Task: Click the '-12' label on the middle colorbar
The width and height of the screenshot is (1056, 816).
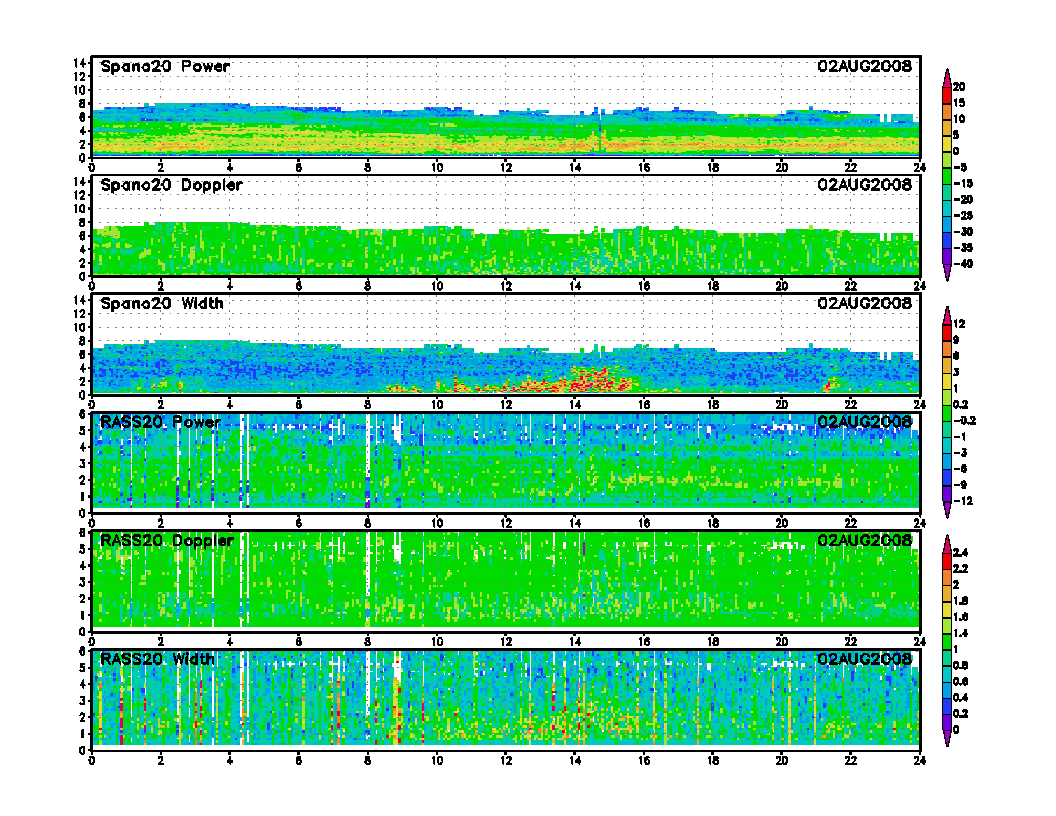Action: pos(962,501)
